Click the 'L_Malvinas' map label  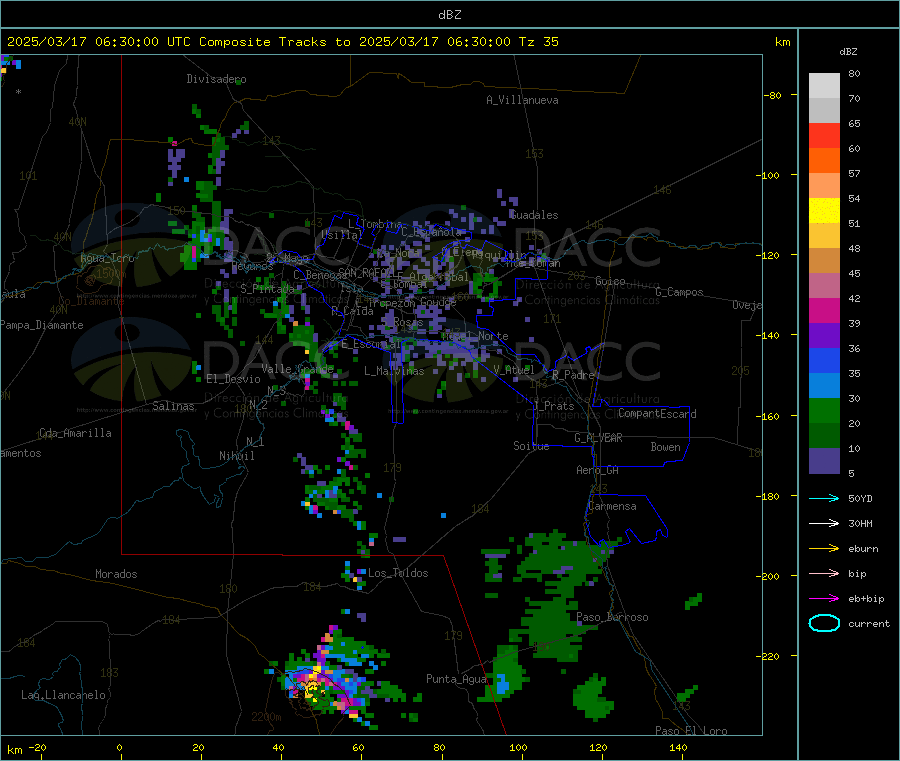394,371
